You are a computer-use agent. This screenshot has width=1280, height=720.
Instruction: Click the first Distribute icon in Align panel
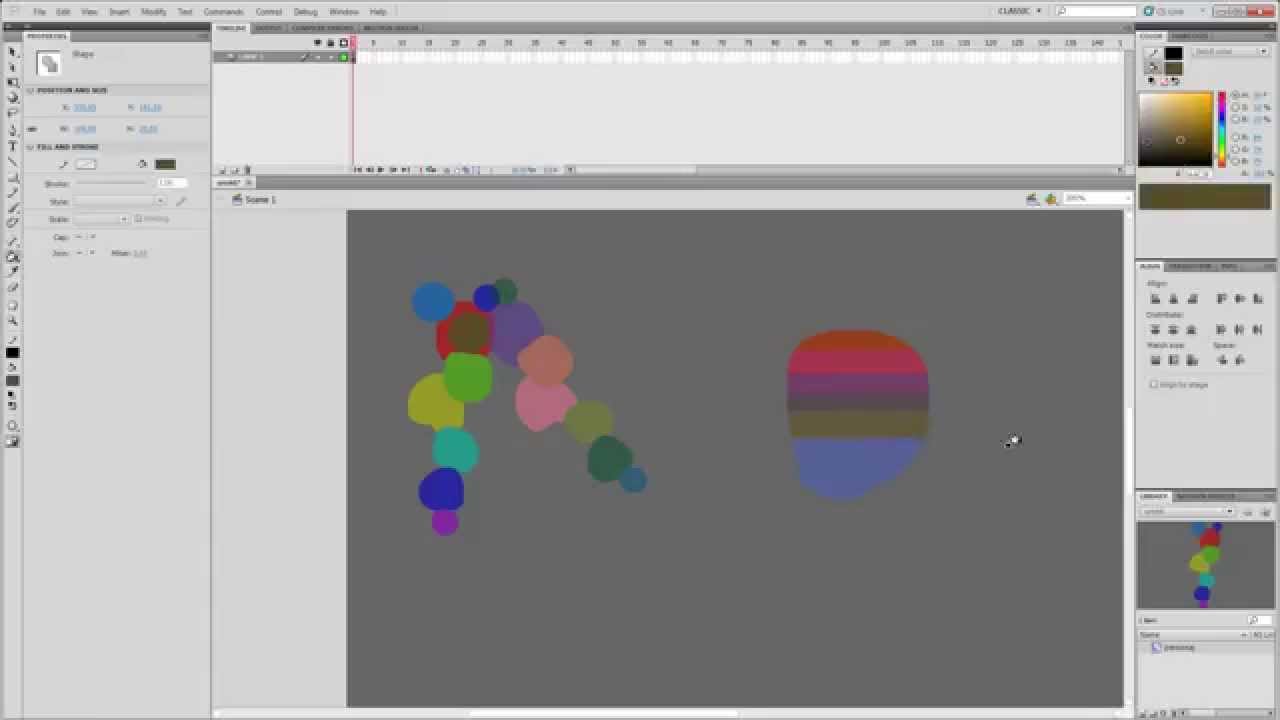click(1155, 329)
